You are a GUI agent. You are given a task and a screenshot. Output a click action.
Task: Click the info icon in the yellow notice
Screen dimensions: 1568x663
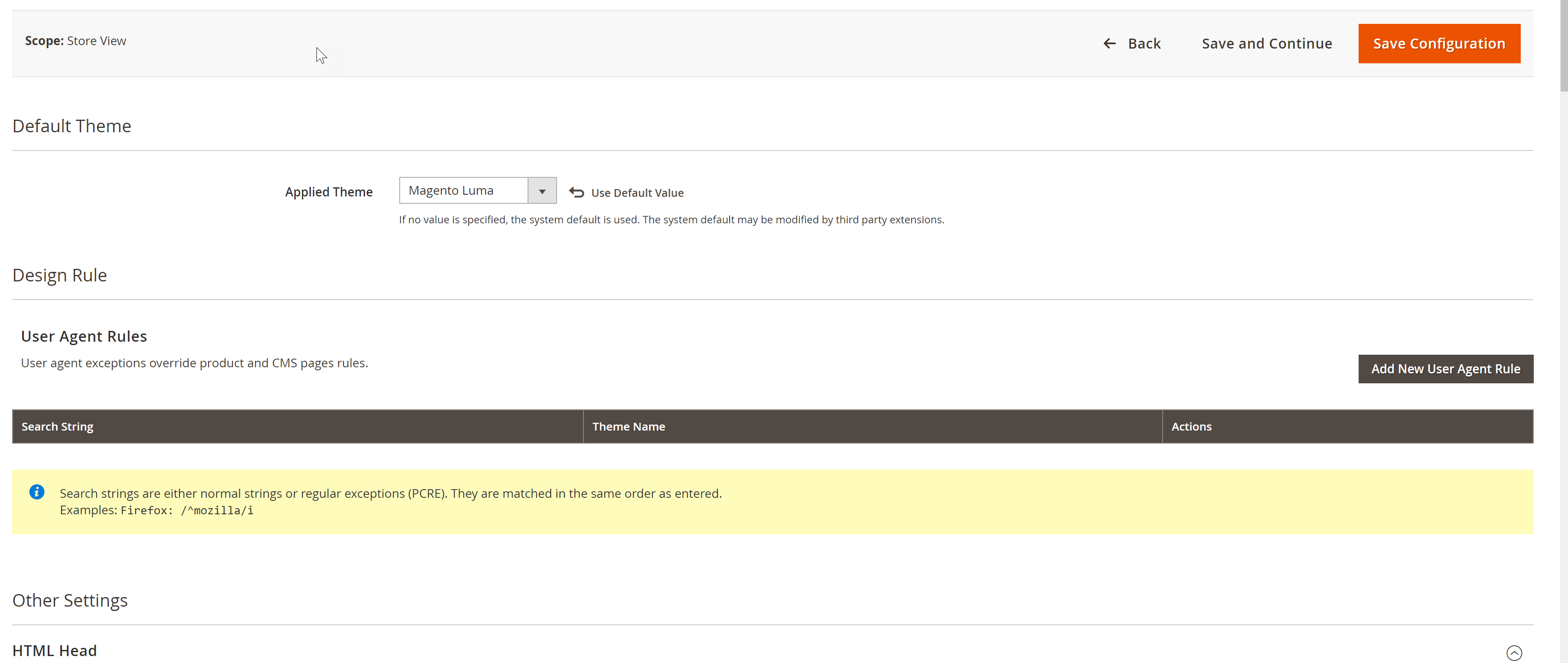(x=36, y=491)
